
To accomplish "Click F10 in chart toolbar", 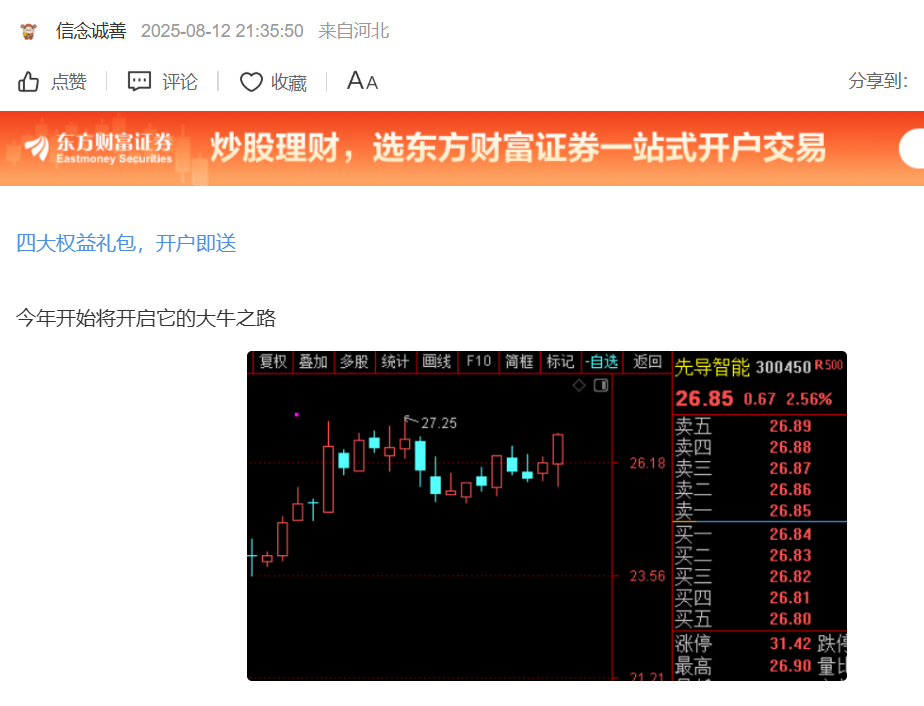I will (x=478, y=361).
